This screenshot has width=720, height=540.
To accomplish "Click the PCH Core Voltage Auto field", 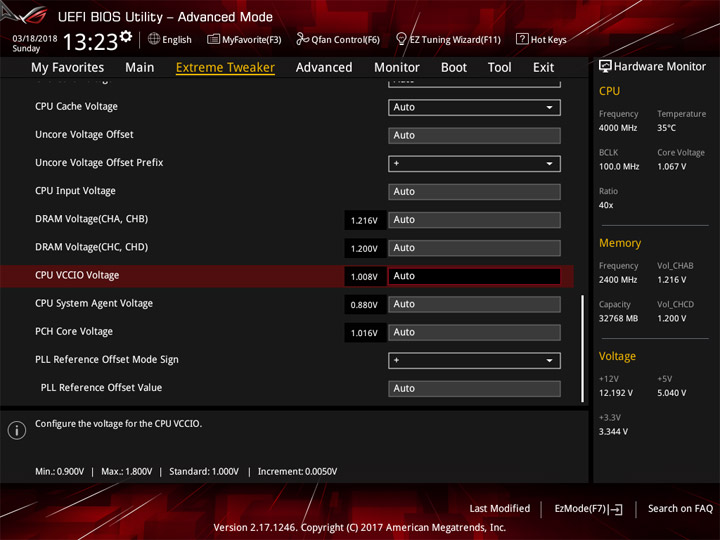I will click(x=474, y=332).
